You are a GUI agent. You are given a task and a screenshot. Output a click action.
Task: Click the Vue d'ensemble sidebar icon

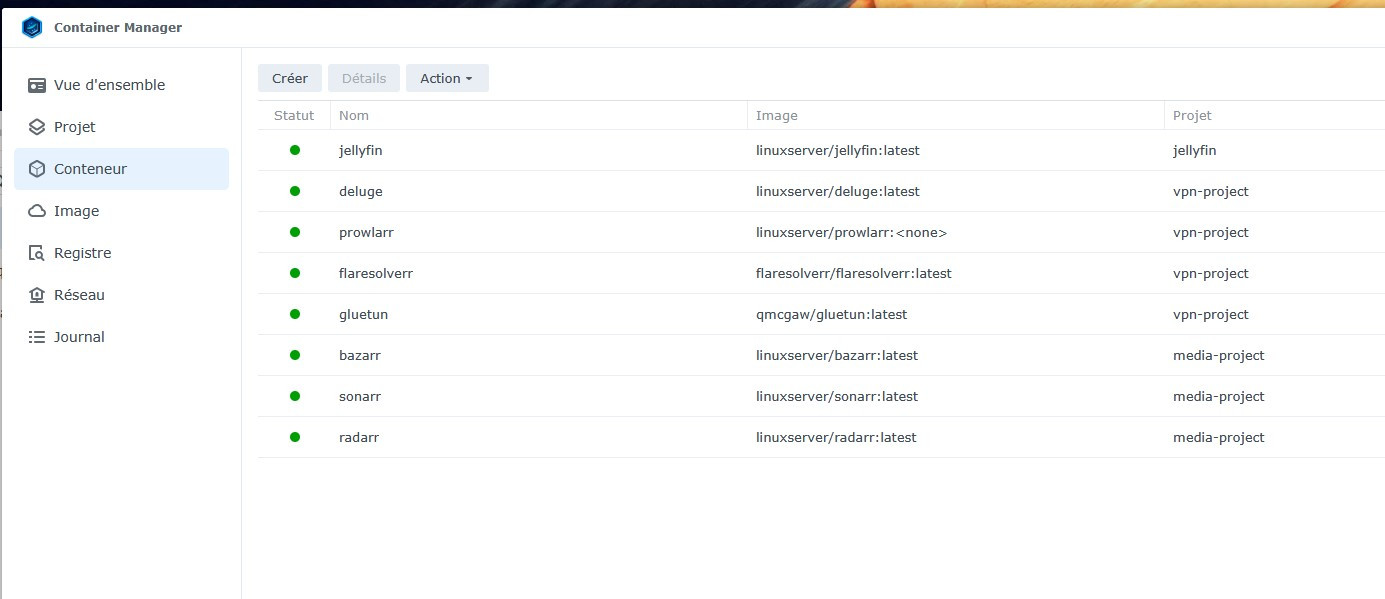pos(37,85)
